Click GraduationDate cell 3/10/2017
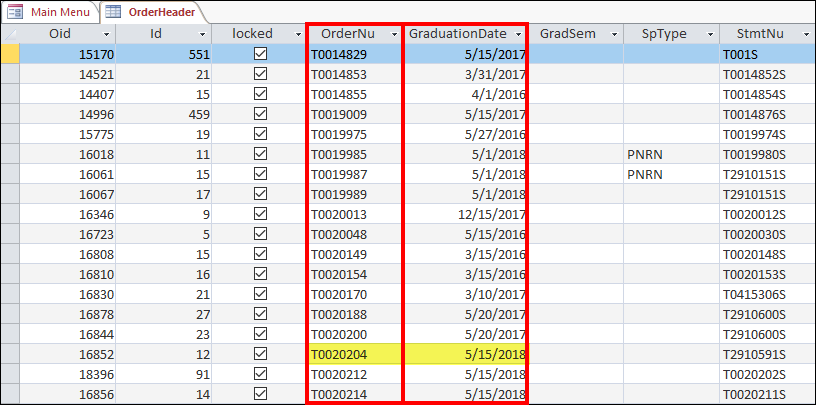This screenshot has width=816, height=405. [466, 295]
